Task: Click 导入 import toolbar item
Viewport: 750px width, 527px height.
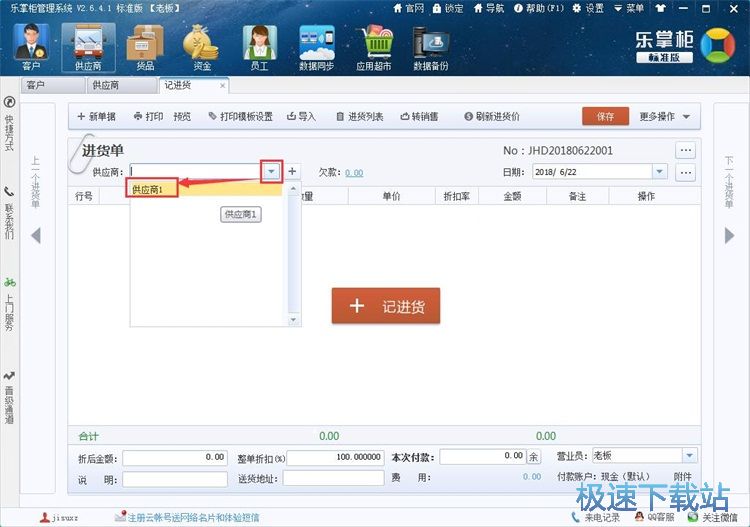Action: pos(301,117)
